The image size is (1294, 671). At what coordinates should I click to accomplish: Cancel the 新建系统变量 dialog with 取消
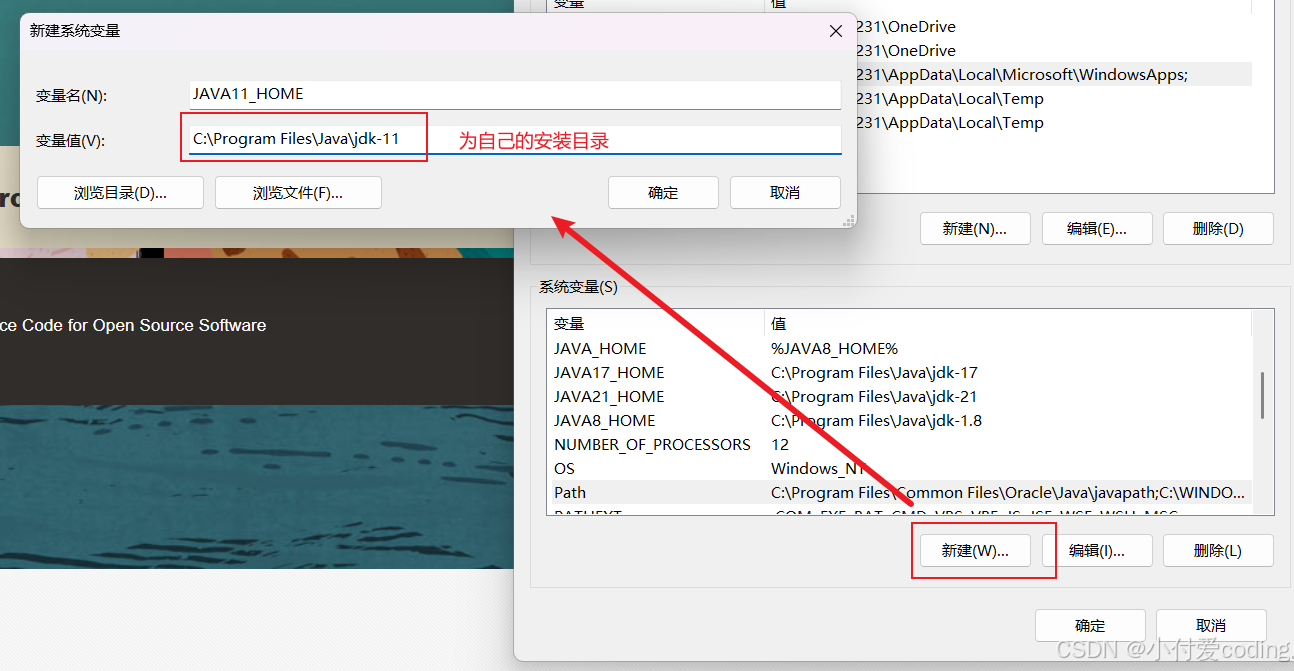(785, 193)
